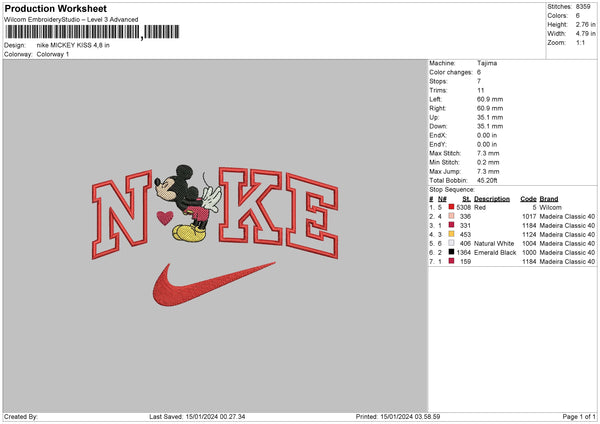The height and width of the screenshot is (424, 600).
Task: Click the Stops value 7
Action: pos(479,81)
